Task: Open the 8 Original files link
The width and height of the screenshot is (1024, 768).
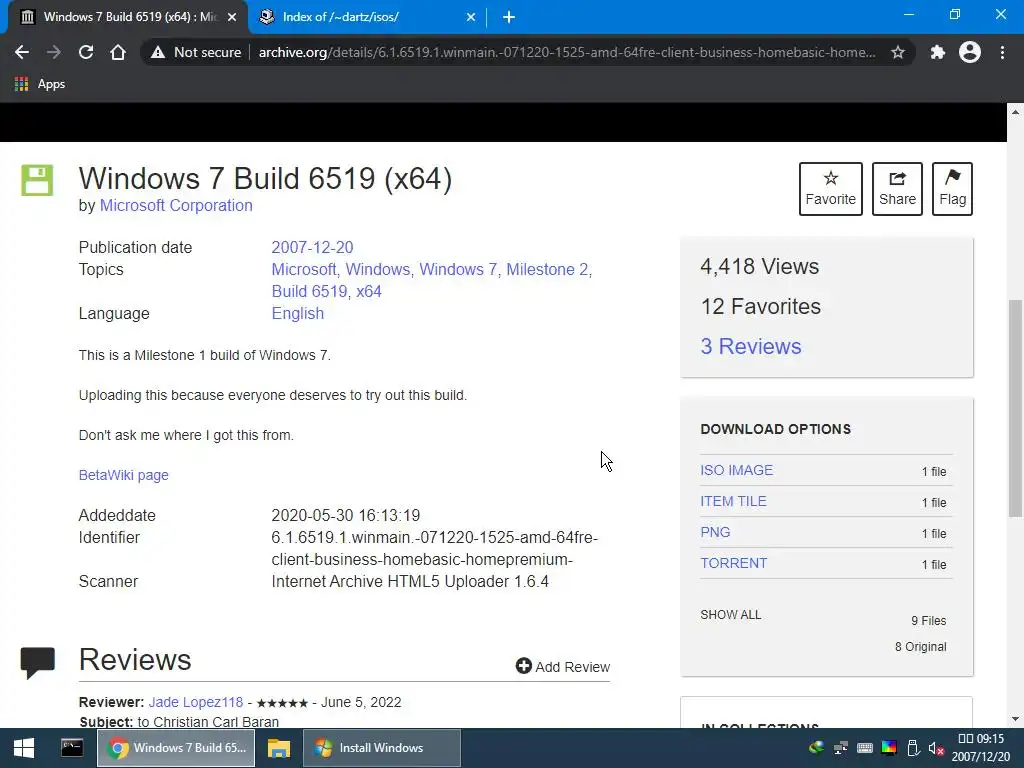Action: click(920, 647)
